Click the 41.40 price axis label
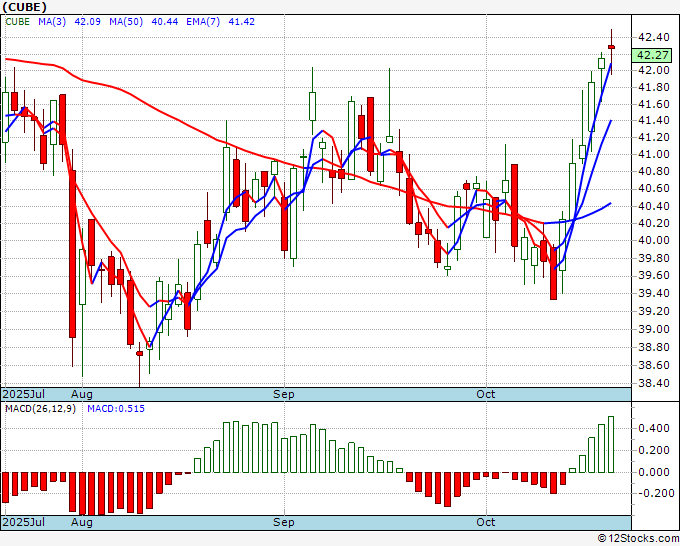 (654, 121)
